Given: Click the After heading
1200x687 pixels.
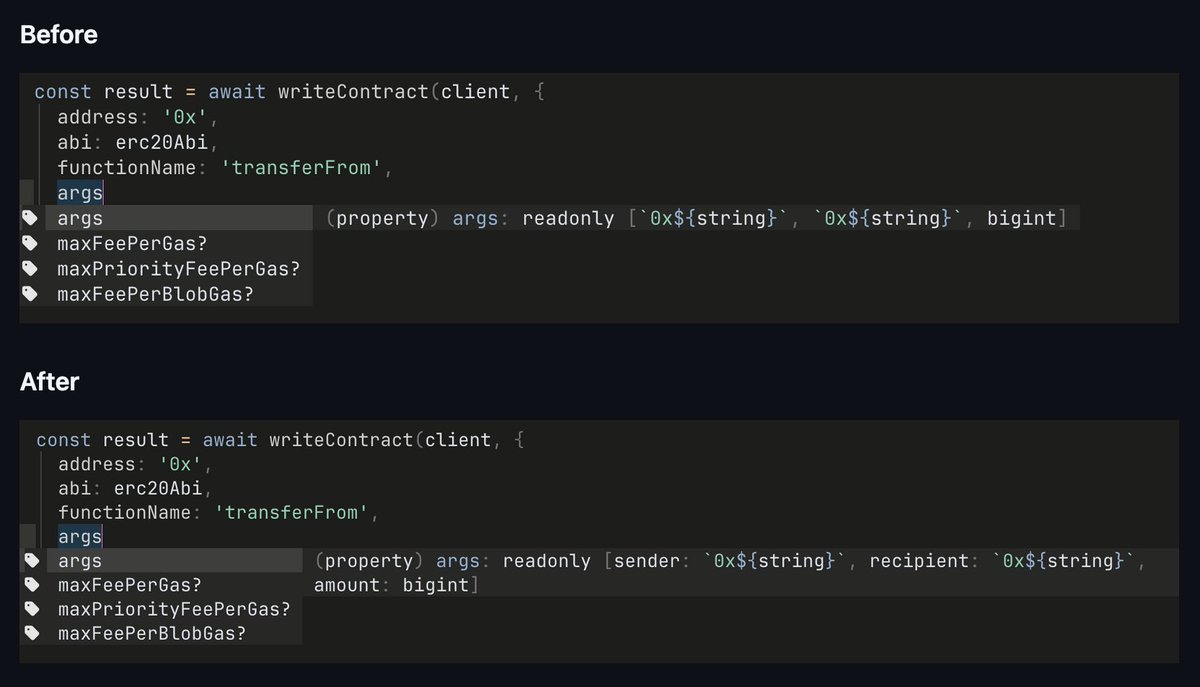Looking at the screenshot, I should [50, 382].
